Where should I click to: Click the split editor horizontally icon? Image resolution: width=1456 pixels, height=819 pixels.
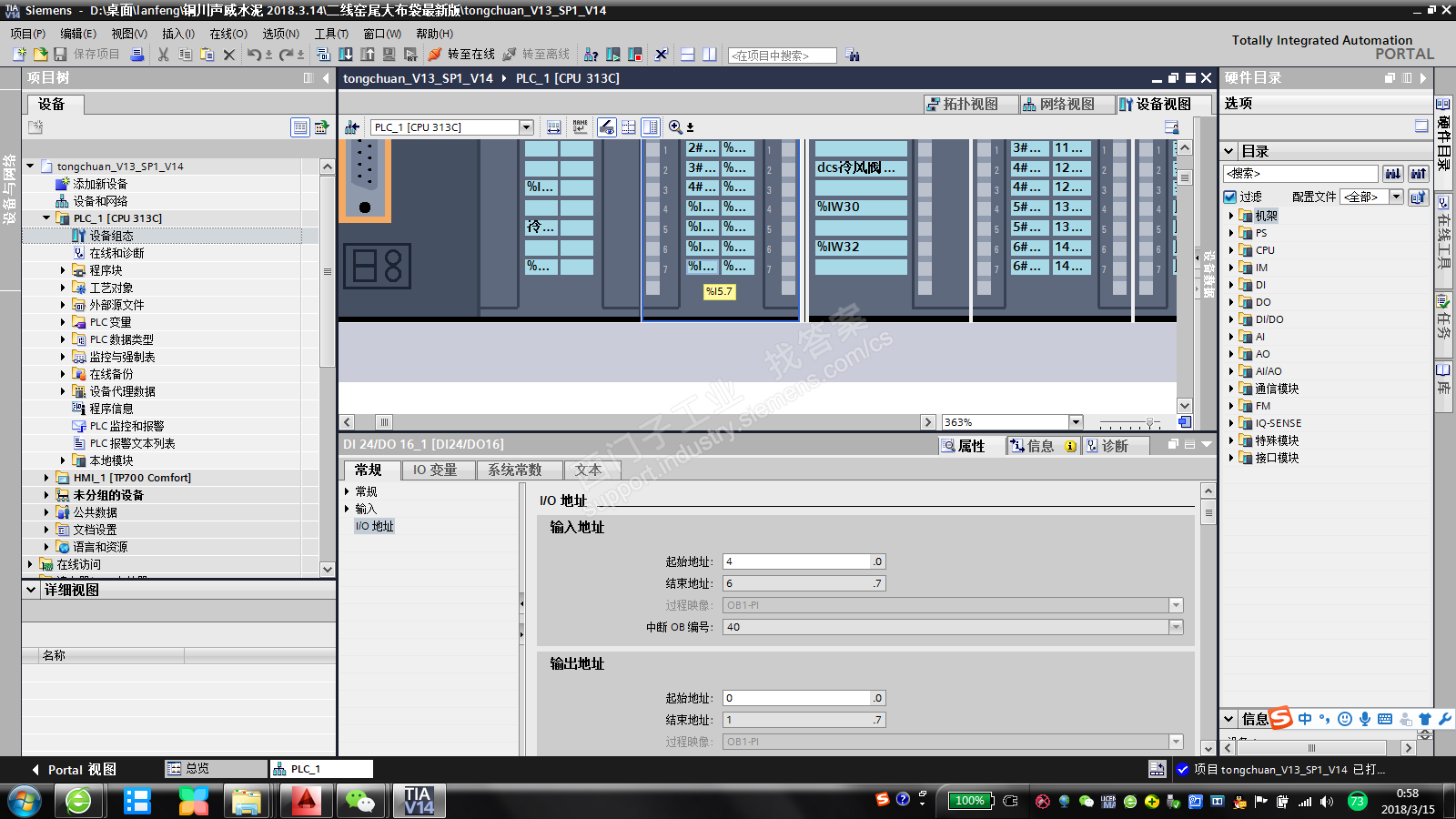[687, 55]
